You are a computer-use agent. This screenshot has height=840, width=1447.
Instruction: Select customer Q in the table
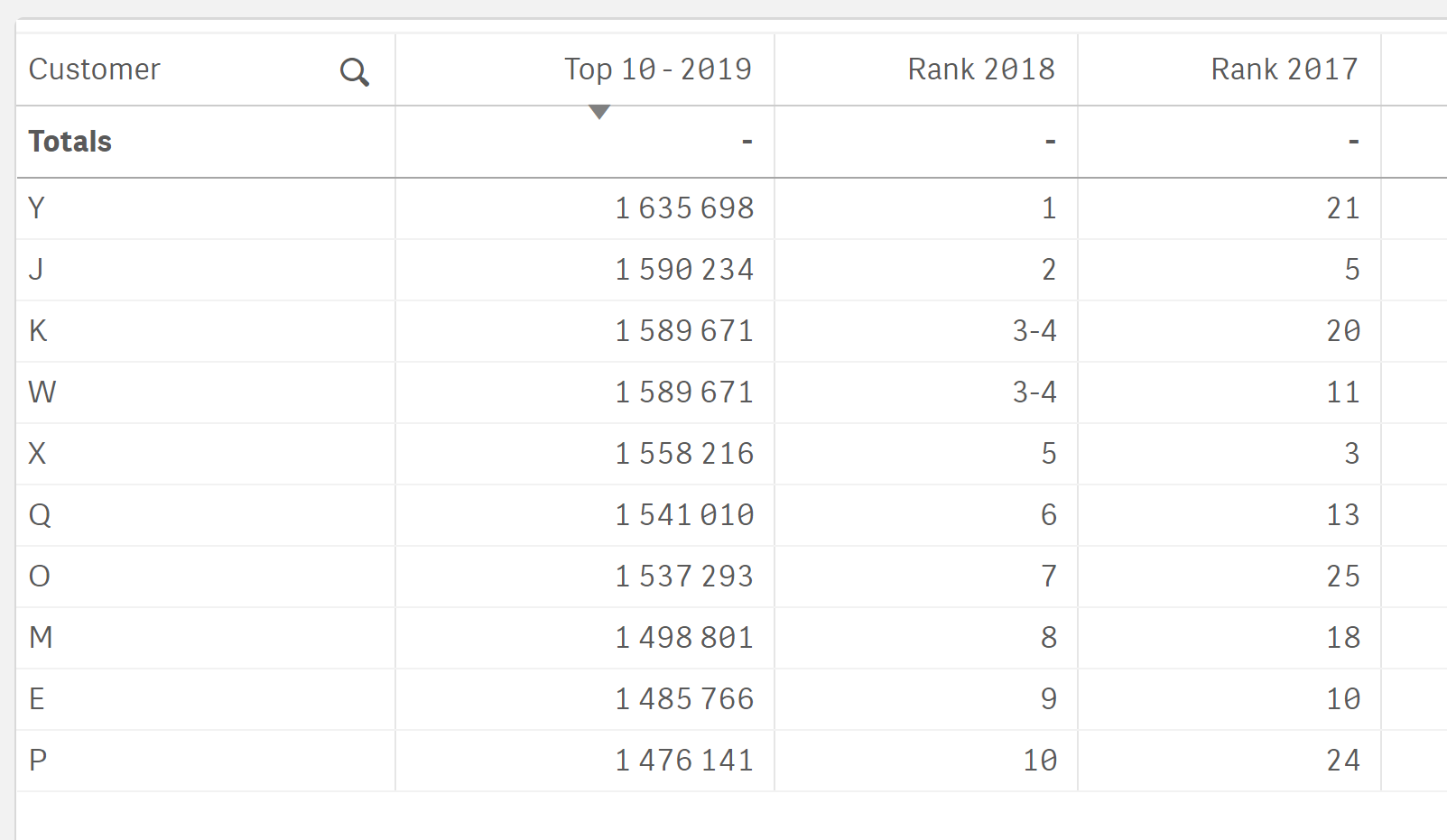pos(37,514)
